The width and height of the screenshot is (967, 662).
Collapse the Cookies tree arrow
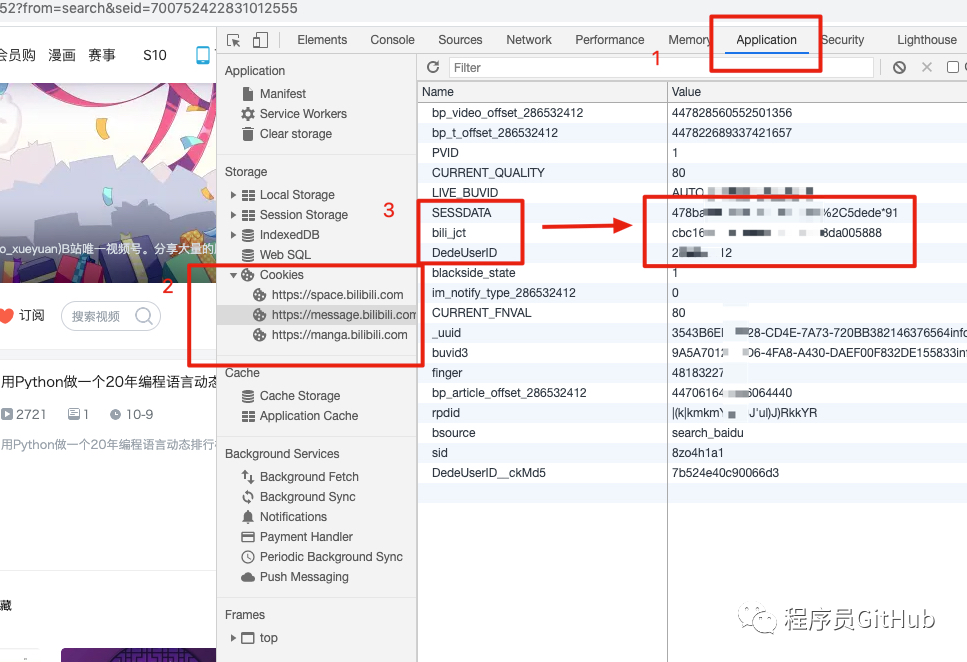233,275
